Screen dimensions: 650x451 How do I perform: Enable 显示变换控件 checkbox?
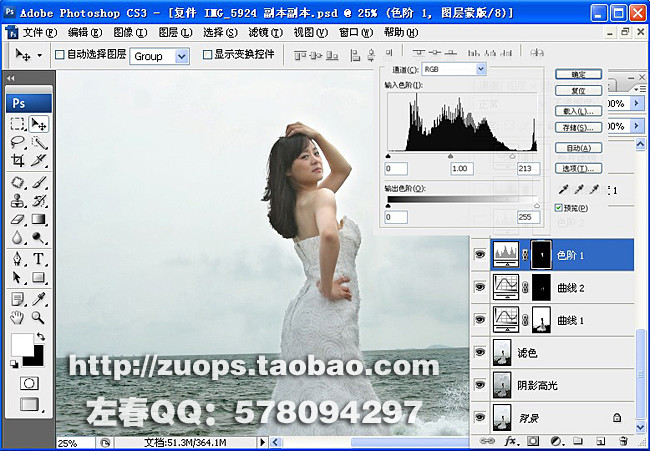click(207, 55)
